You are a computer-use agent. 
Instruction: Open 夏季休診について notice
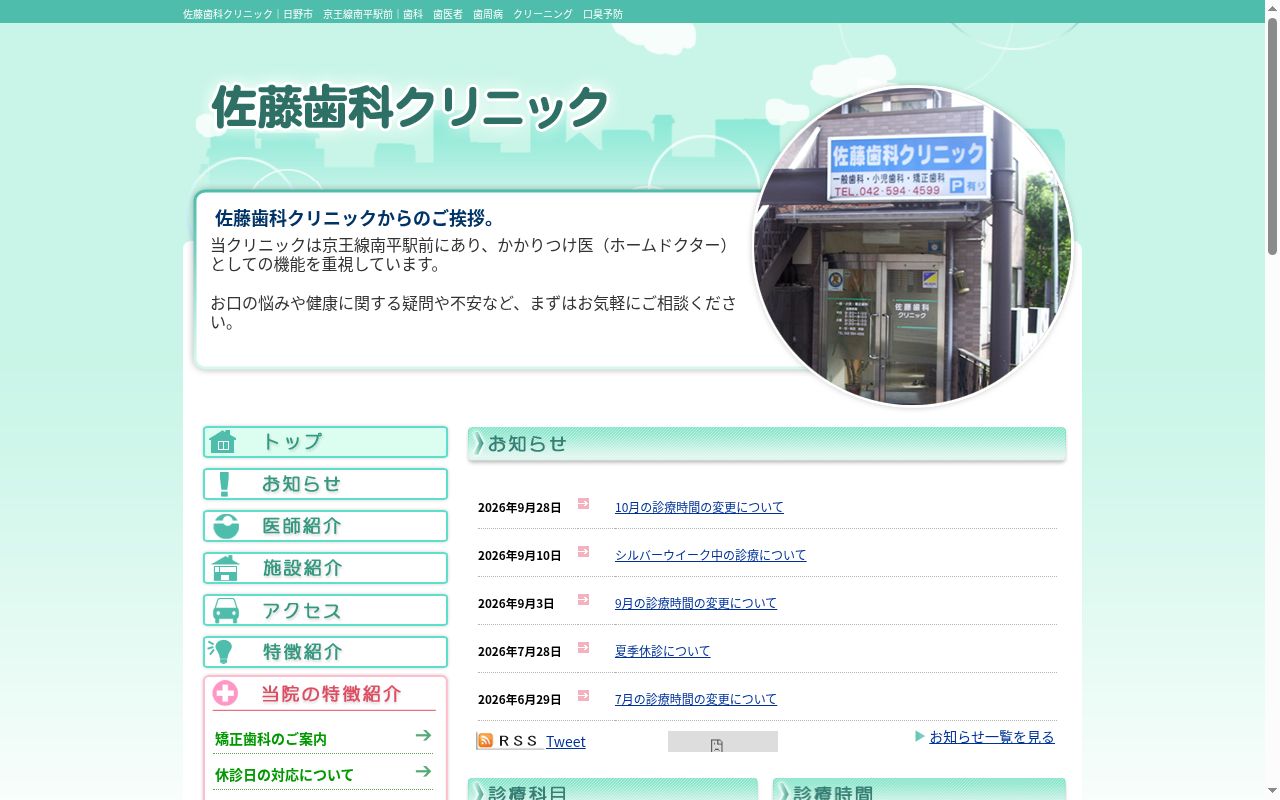pos(662,651)
